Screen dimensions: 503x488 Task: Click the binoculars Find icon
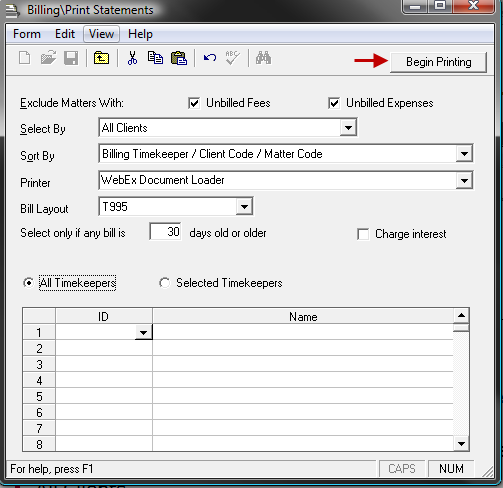click(x=263, y=58)
